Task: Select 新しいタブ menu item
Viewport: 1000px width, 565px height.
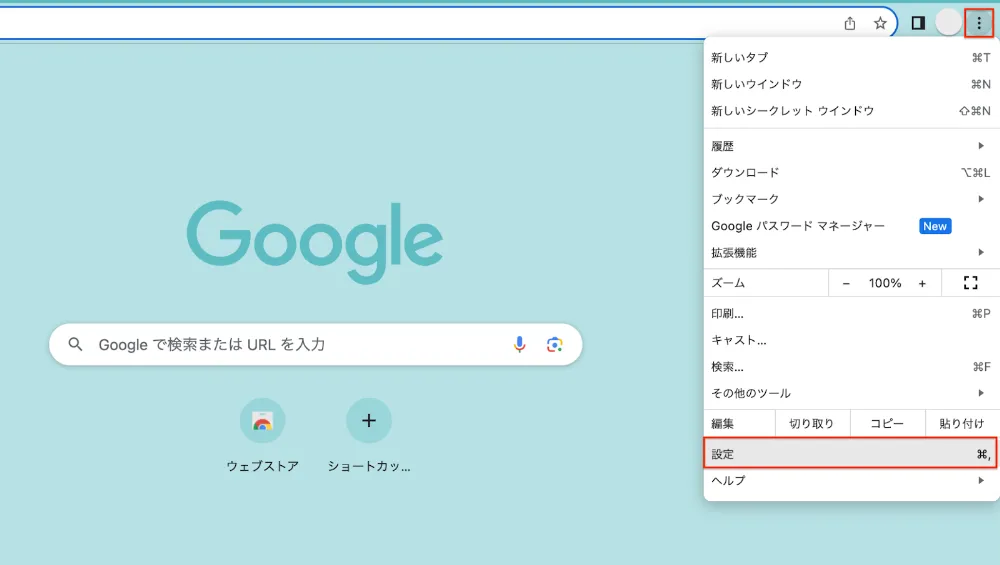Action: (851, 57)
